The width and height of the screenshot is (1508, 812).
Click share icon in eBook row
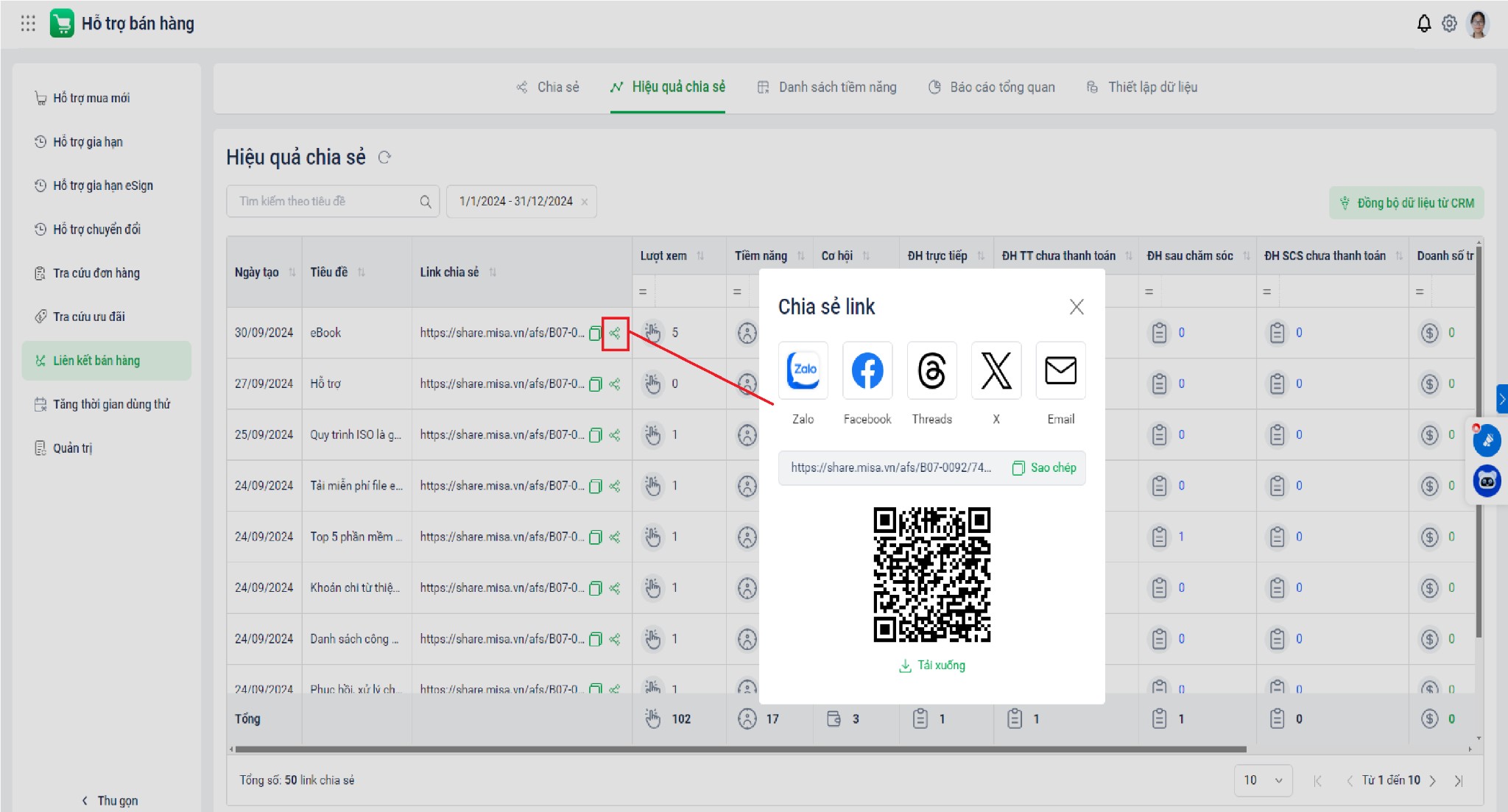click(x=615, y=333)
